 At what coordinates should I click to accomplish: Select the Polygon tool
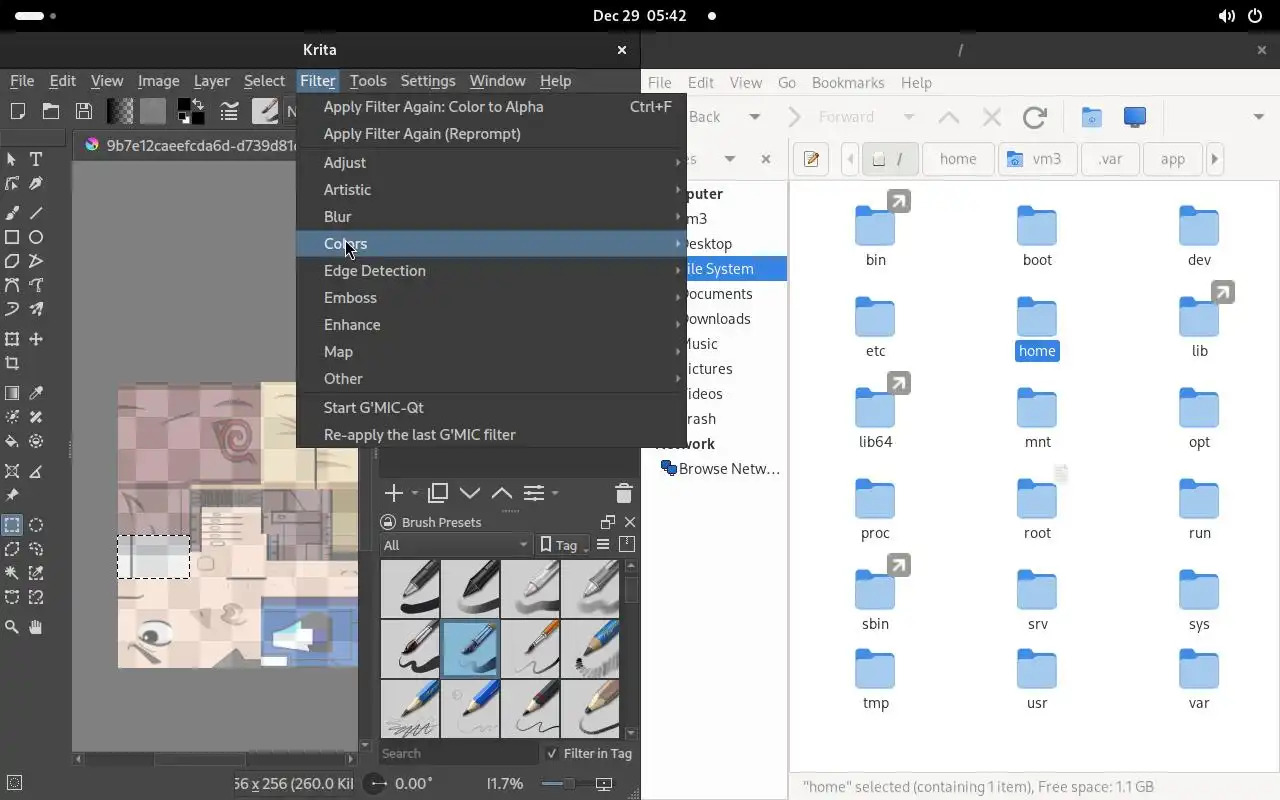coord(12,261)
